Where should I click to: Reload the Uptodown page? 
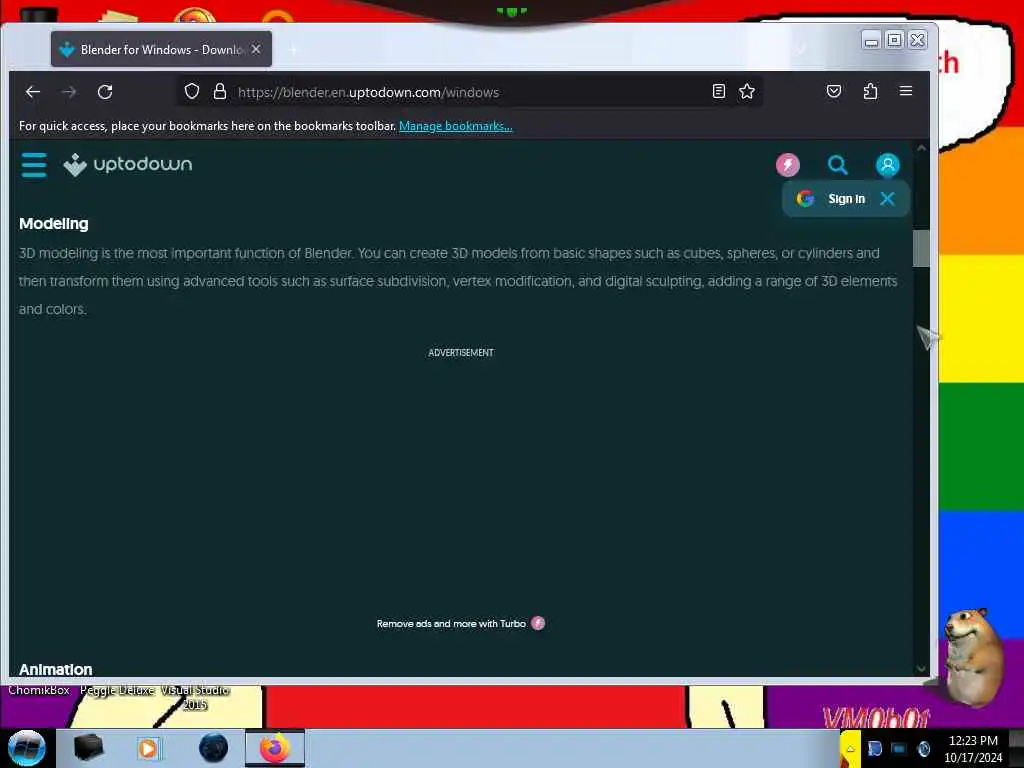[x=105, y=92]
